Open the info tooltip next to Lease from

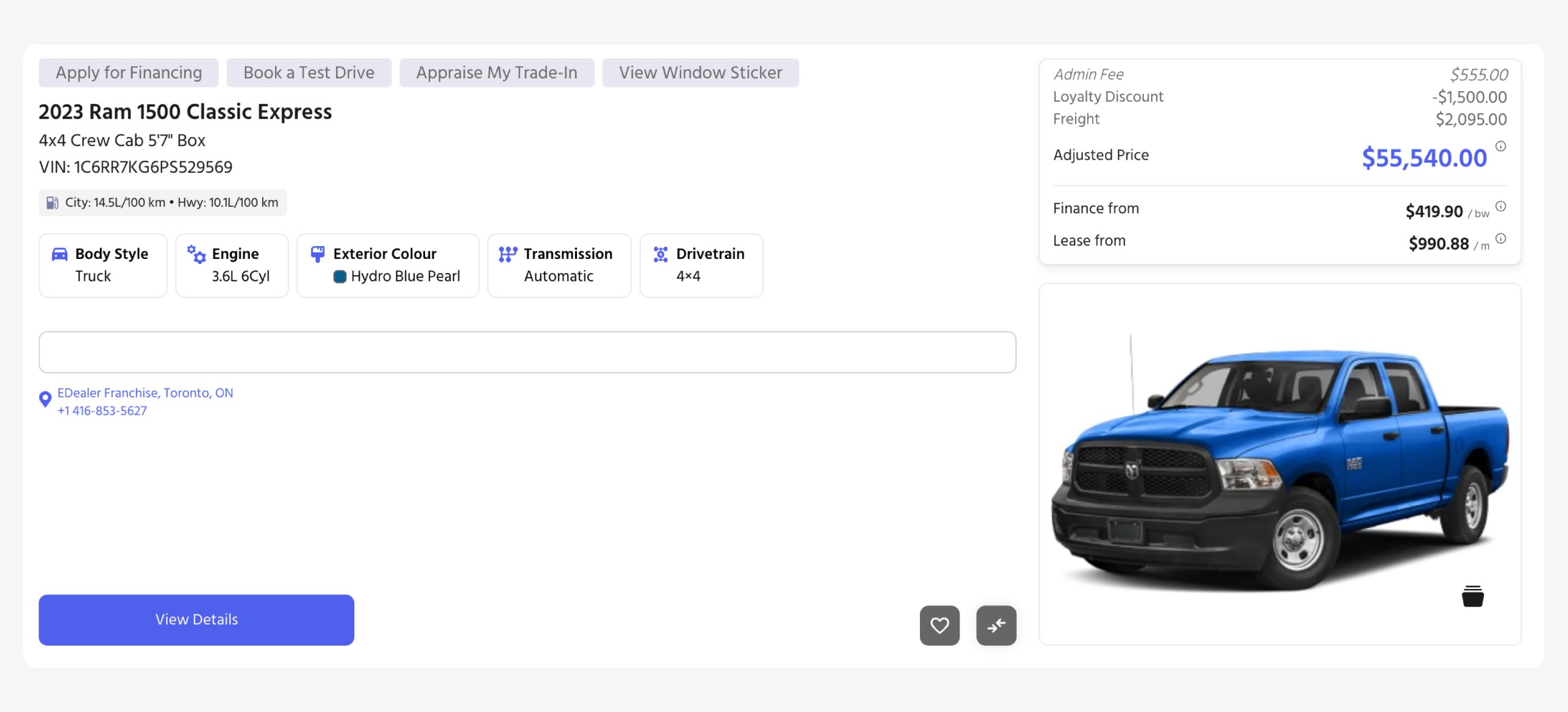1500,238
